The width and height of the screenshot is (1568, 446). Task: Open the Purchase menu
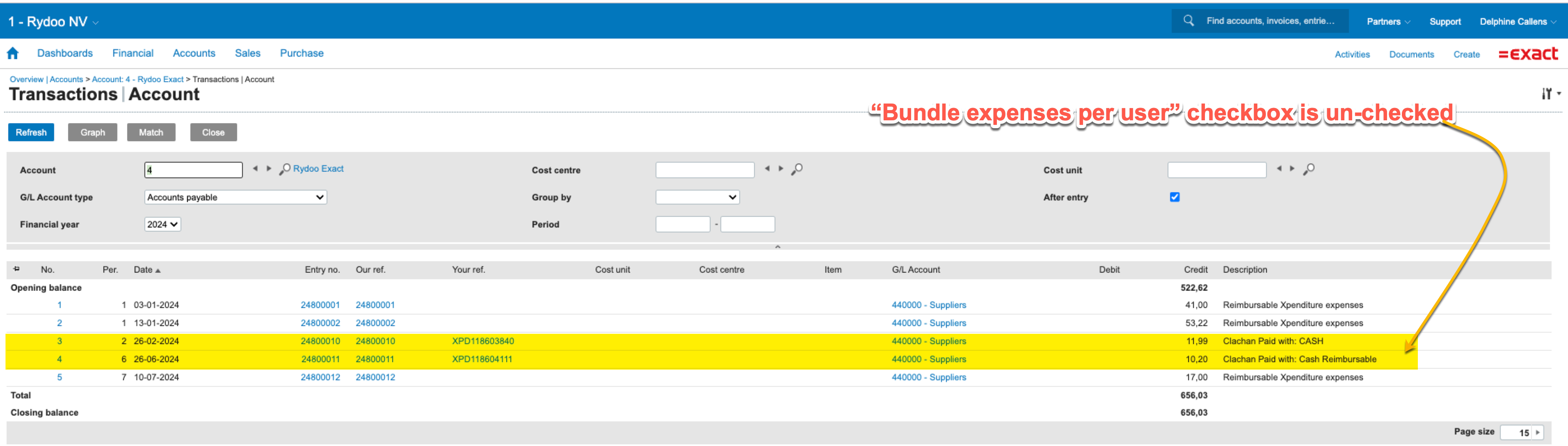tap(301, 53)
